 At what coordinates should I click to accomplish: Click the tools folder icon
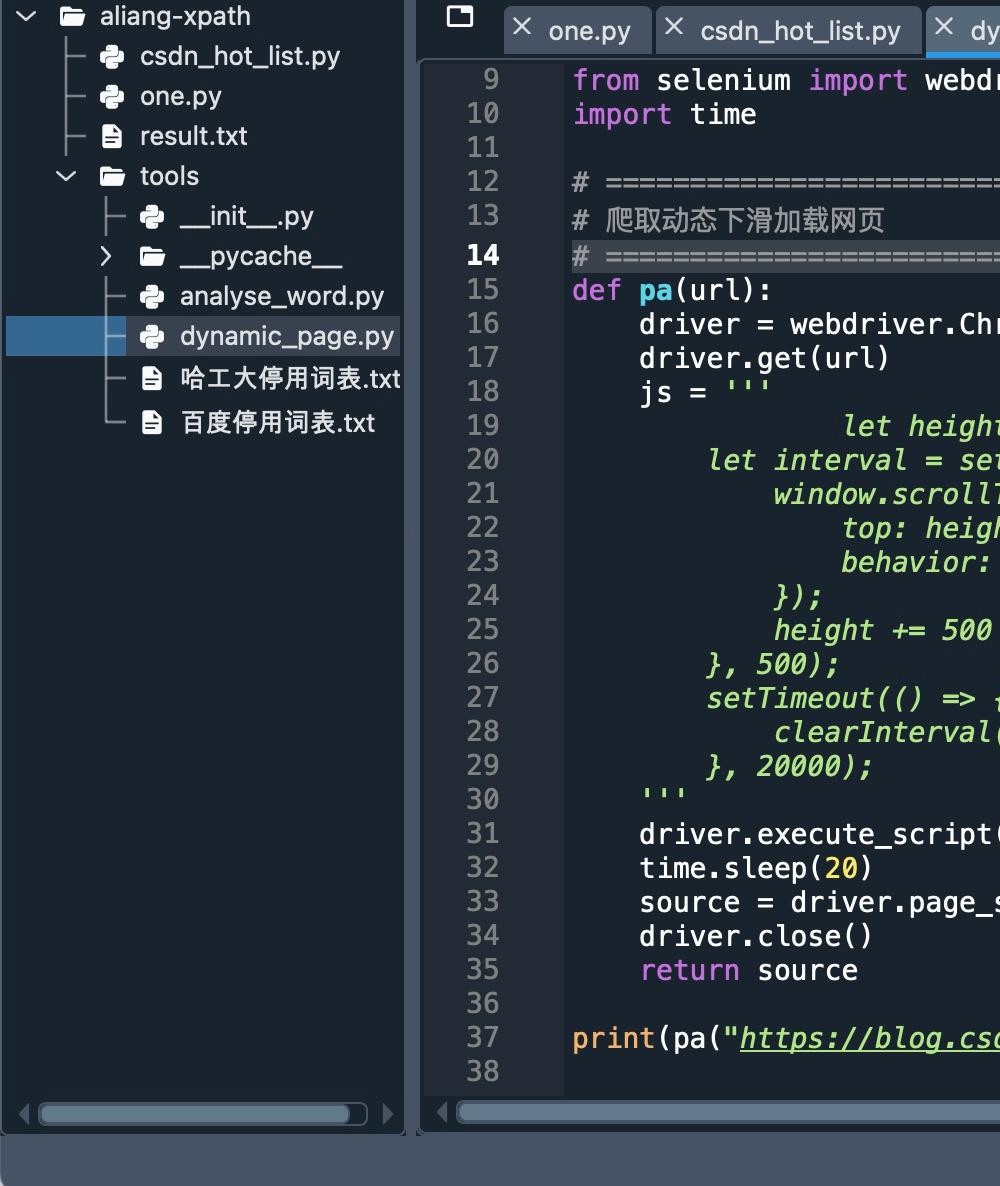[x=112, y=177]
